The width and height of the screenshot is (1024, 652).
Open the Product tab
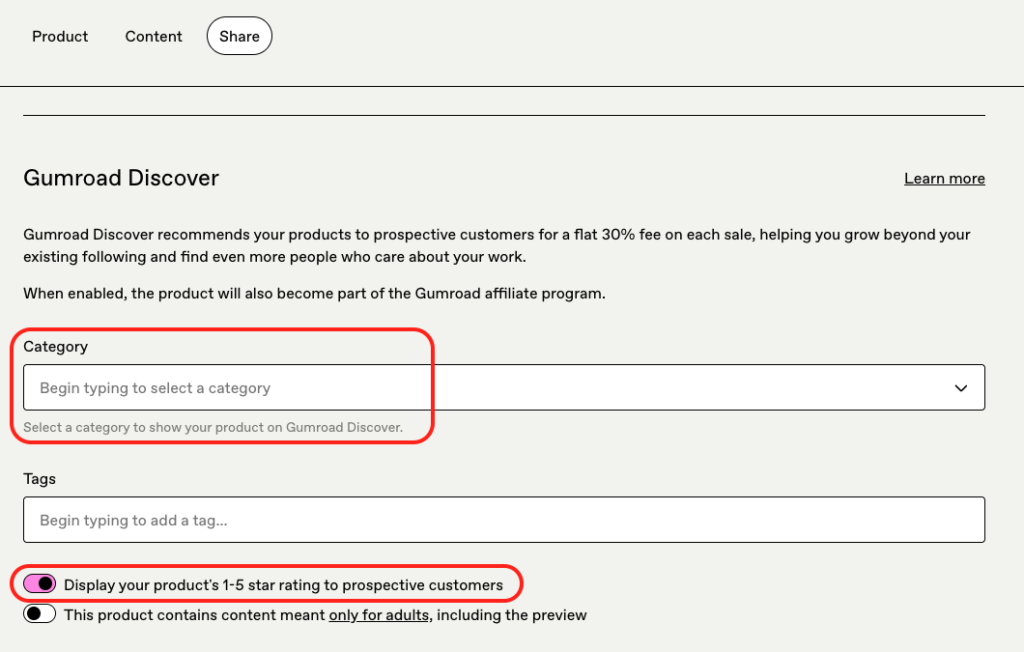[x=59, y=36]
